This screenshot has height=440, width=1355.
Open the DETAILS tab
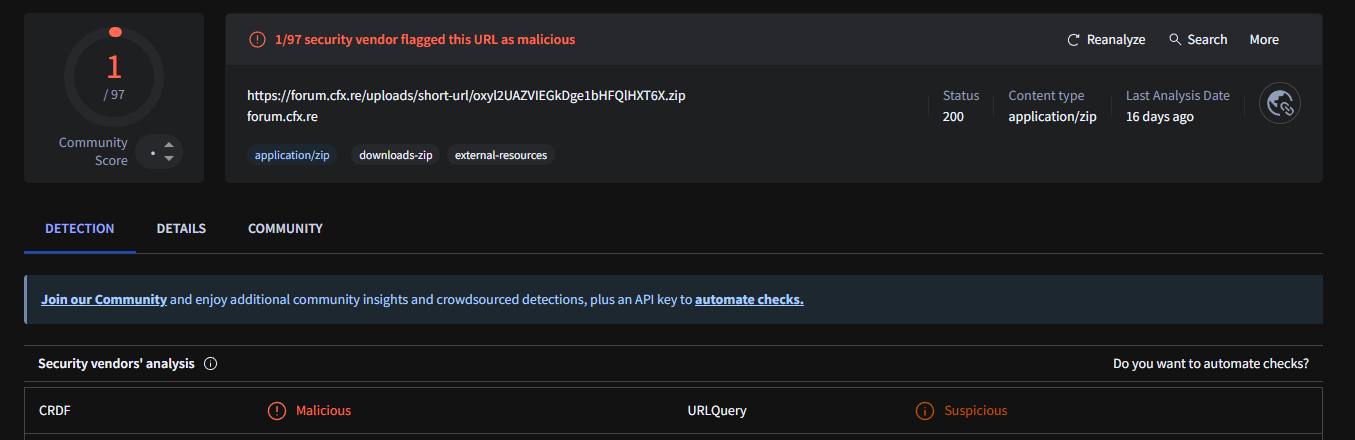pyautogui.click(x=181, y=229)
